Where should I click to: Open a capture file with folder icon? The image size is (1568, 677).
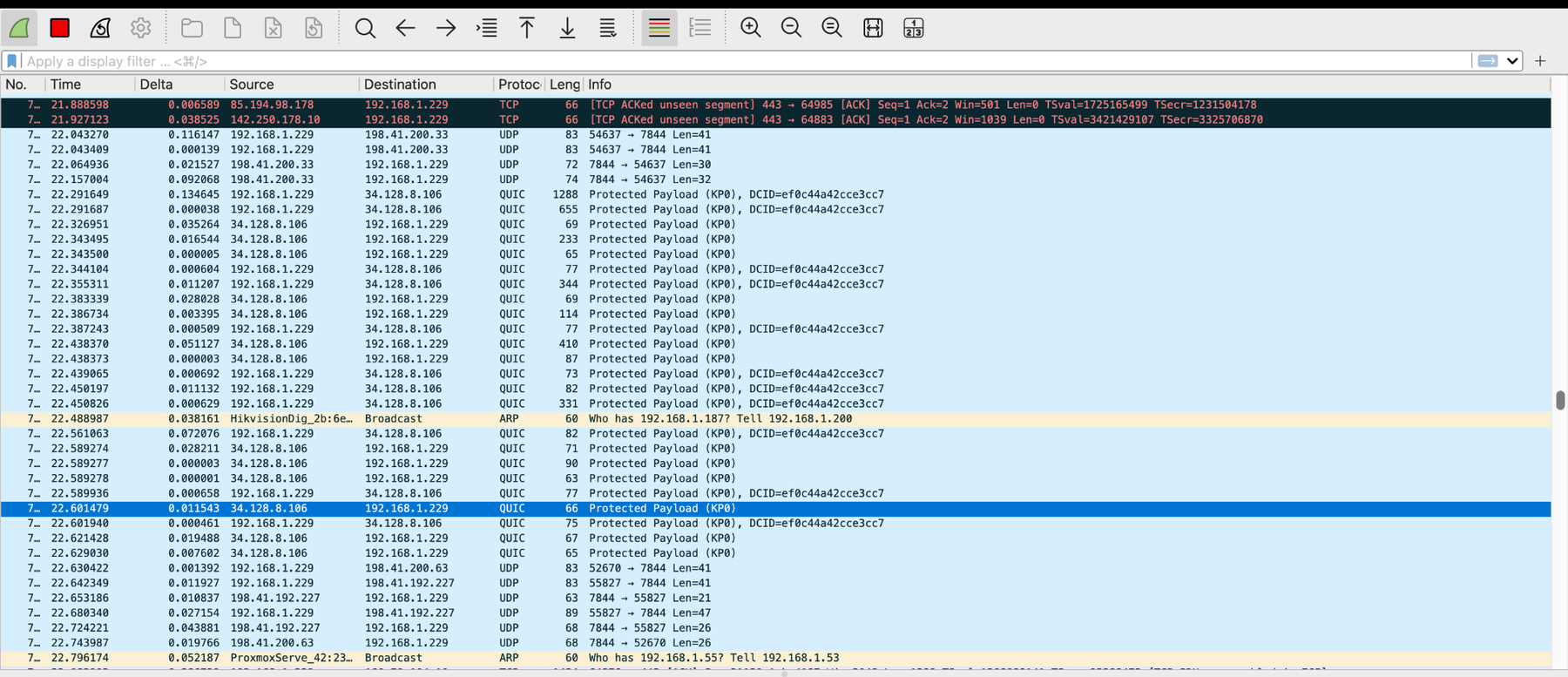click(192, 28)
